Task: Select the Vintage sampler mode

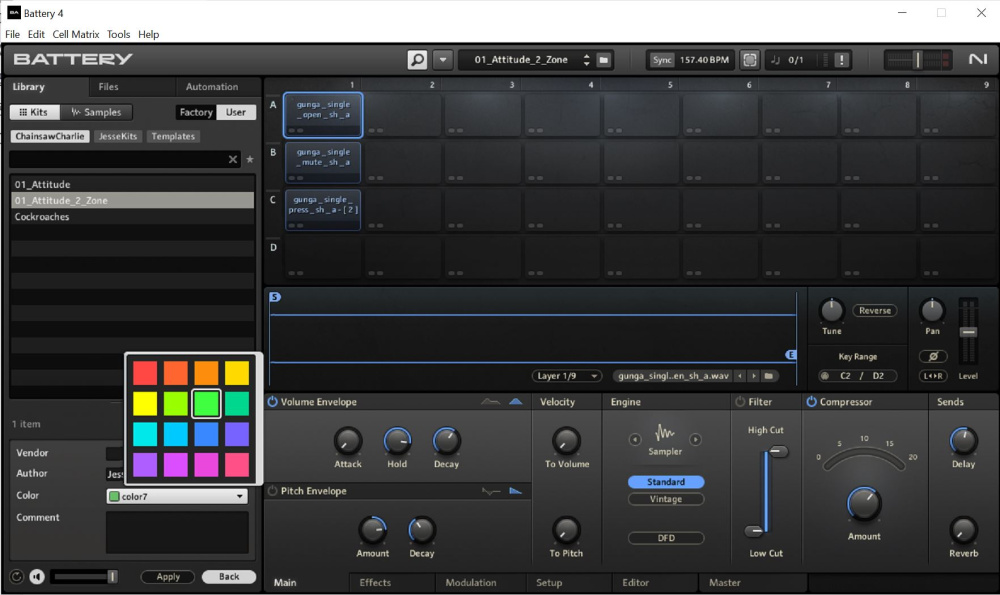Action: click(x=666, y=499)
